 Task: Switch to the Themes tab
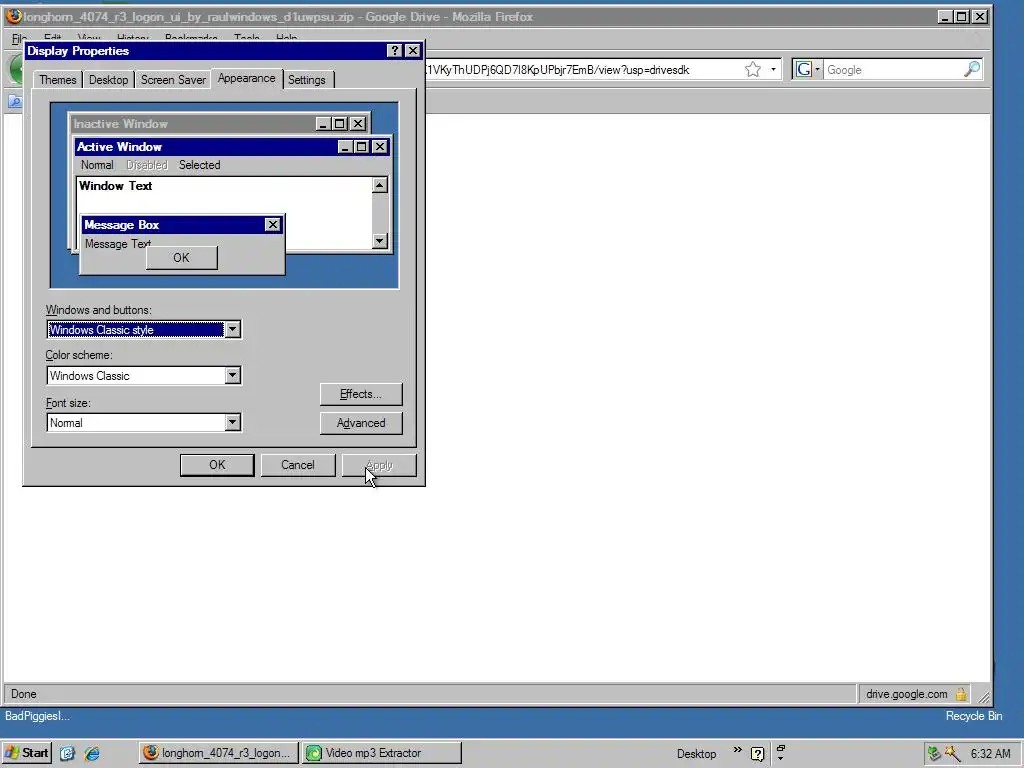pyautogui.click(x=57, y=80)
